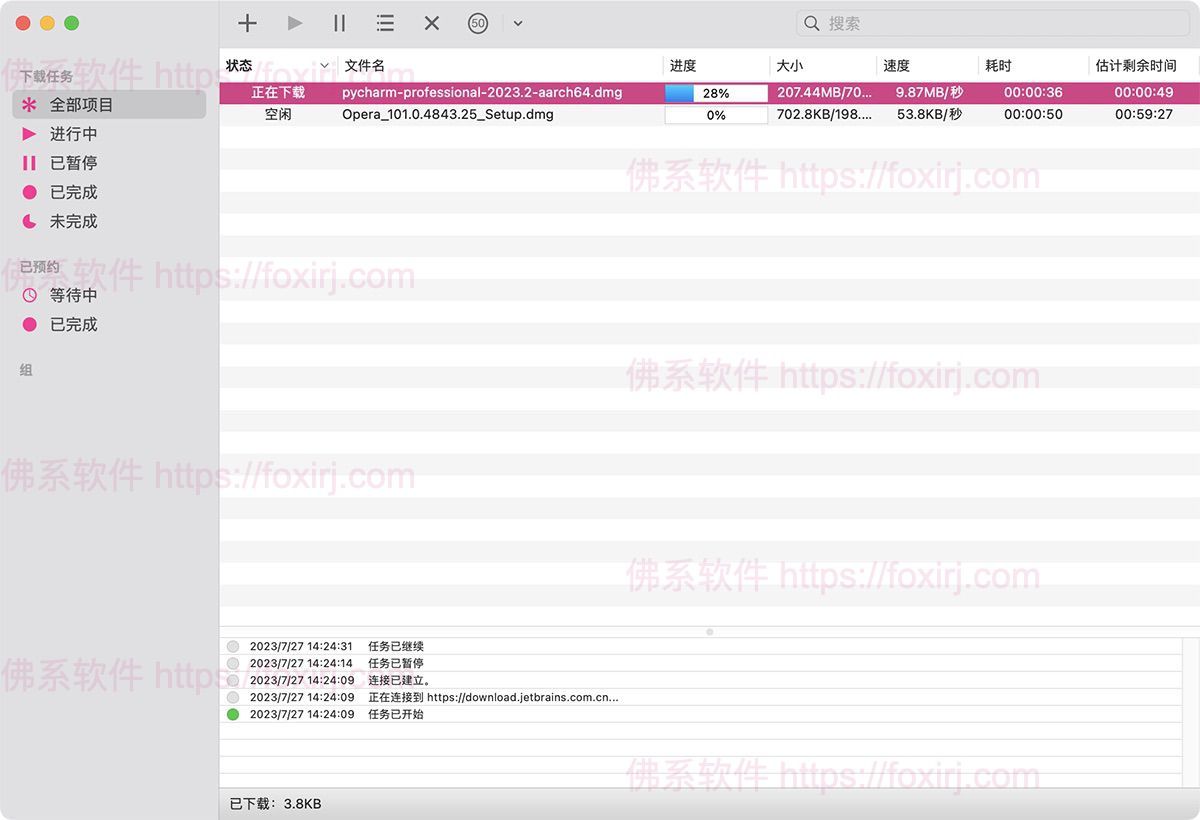This screenshot has height=820, width=1200.
Task: Click the green-dot 任务已开始 log entry
Action: point(396,714)
